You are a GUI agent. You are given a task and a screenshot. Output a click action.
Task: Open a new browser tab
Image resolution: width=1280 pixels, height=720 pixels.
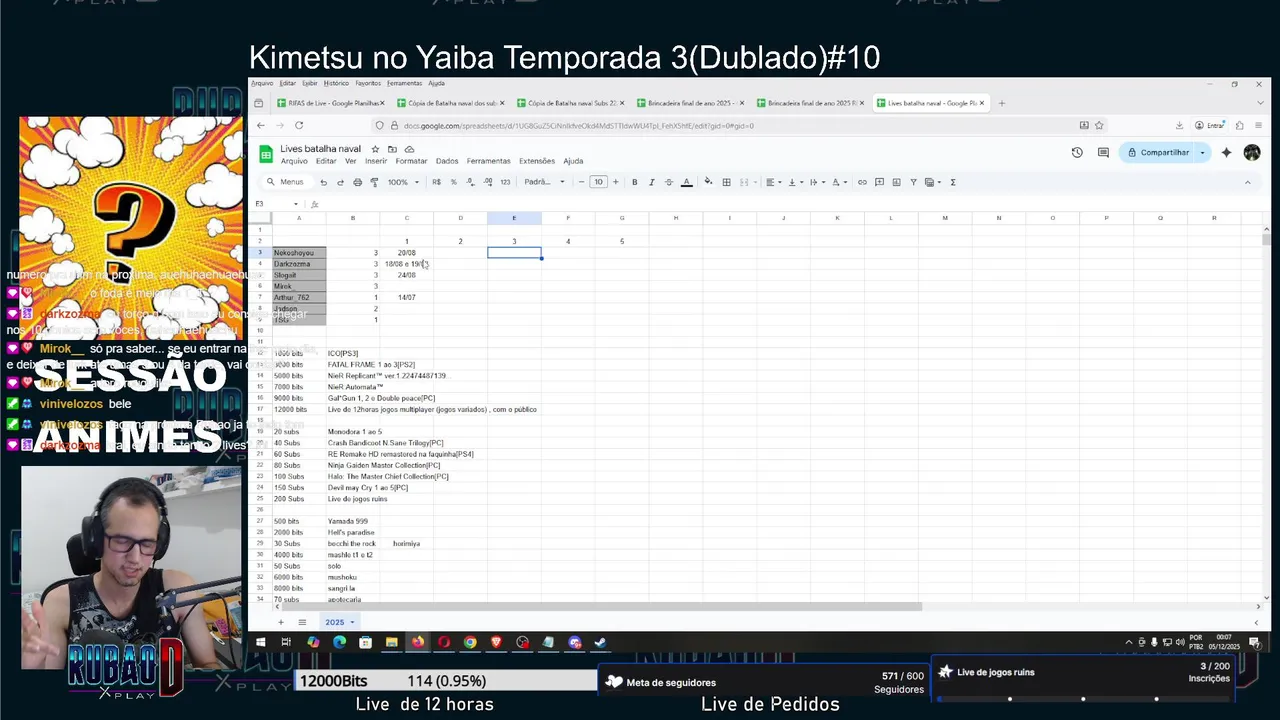1002,103
